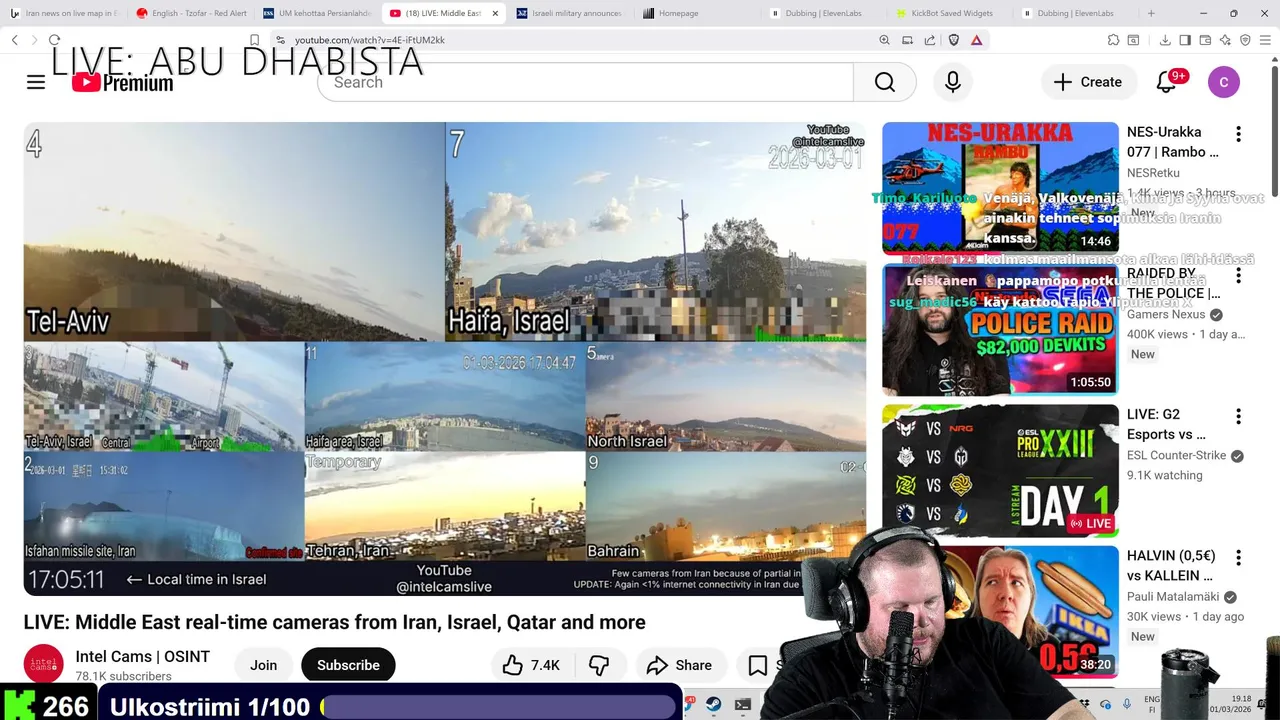
Task: Click the Brave Rewards triangle icon
Action: click(976, 40)
